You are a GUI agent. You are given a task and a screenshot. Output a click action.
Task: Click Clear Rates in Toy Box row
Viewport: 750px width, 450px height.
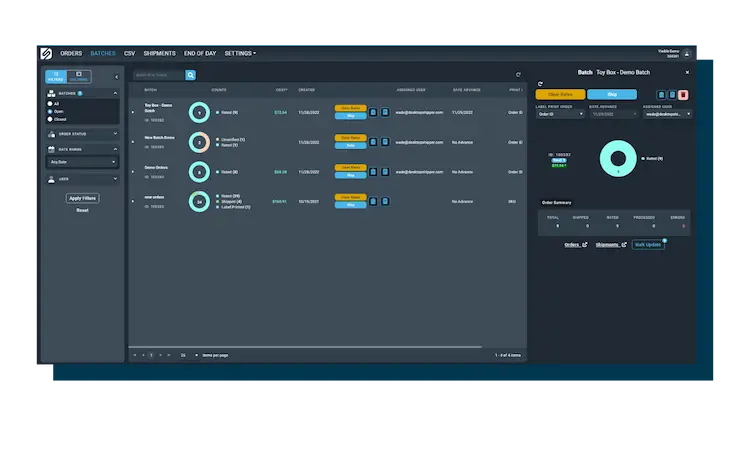(x=351, y=108)
